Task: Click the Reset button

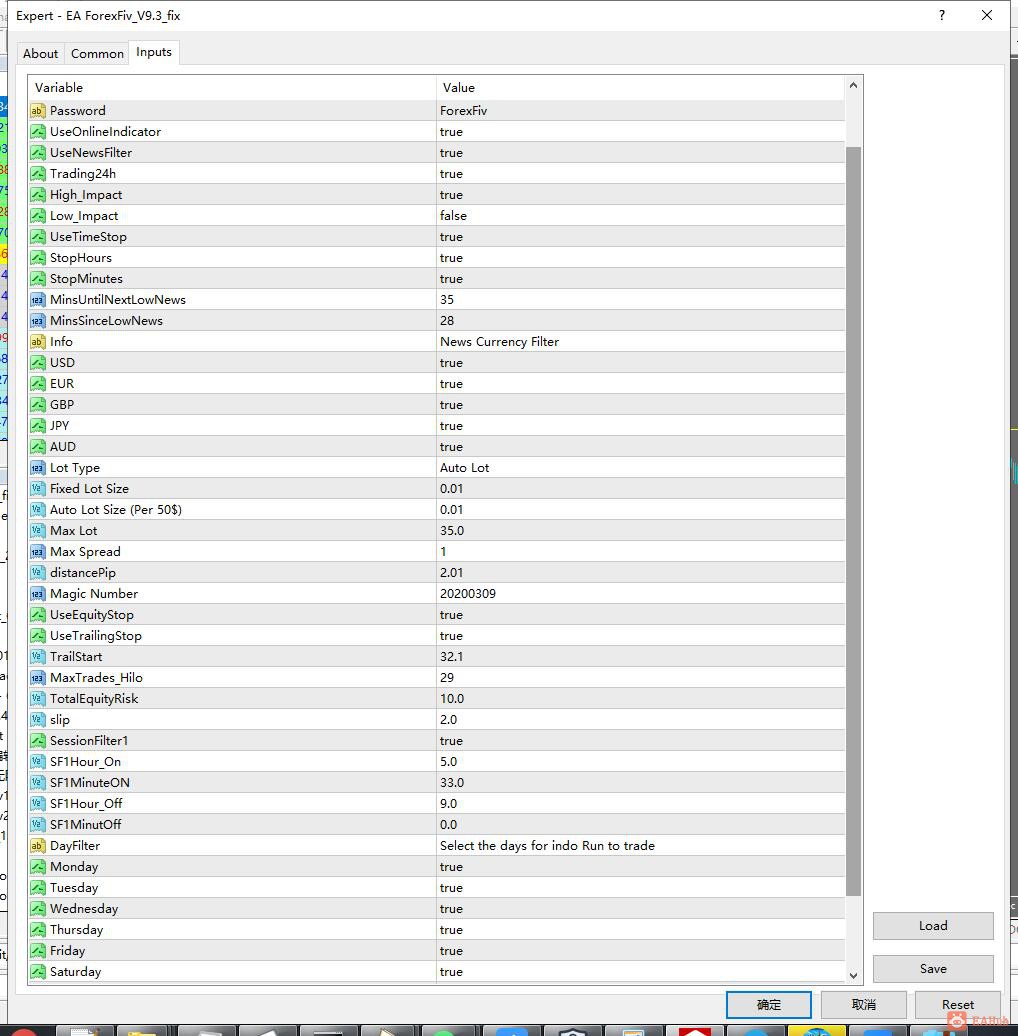Action: (x=958, y=1004)
